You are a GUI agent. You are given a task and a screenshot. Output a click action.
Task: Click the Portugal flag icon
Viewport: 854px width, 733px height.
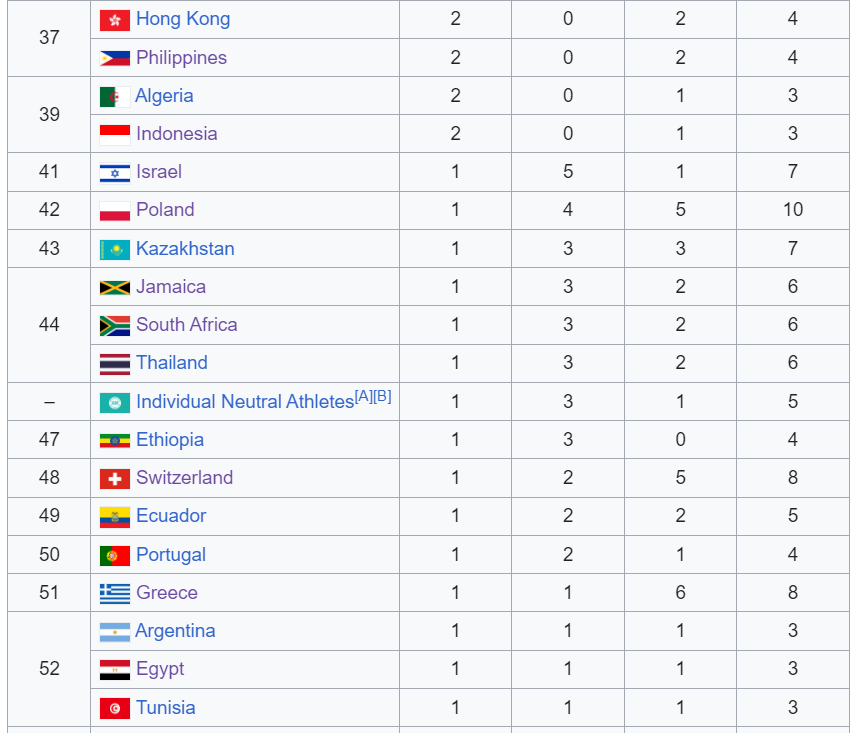coord(115,555)
